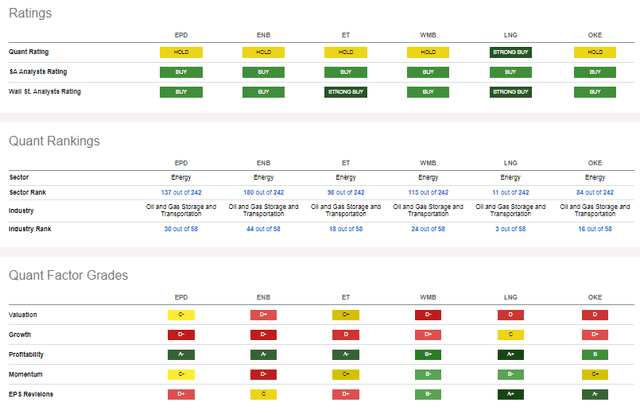640x414 pixels.
Task: Click the ET column header in Ratings
Action: (346, 33)
